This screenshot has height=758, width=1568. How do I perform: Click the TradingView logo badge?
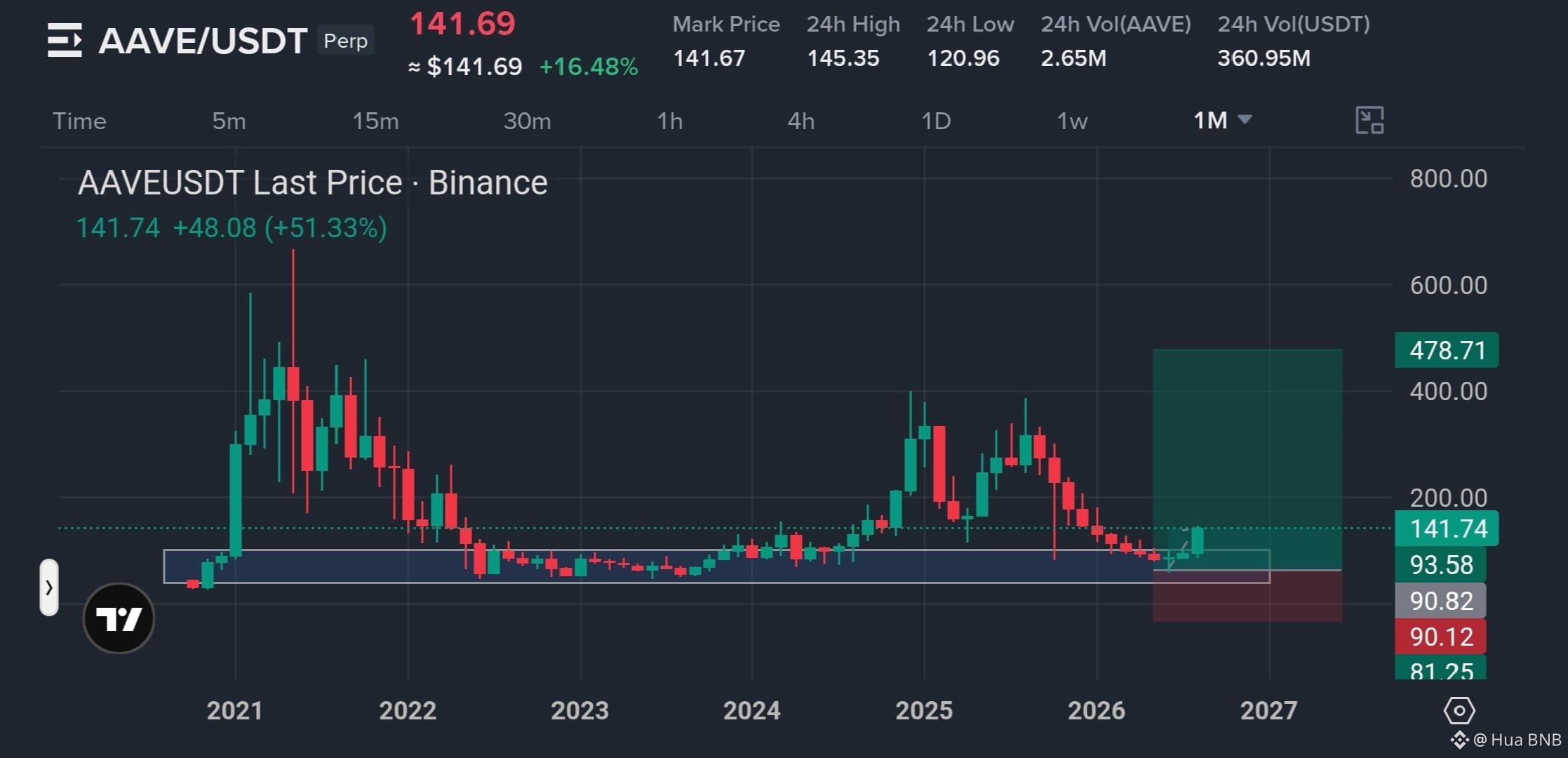[x=119, y=618]
